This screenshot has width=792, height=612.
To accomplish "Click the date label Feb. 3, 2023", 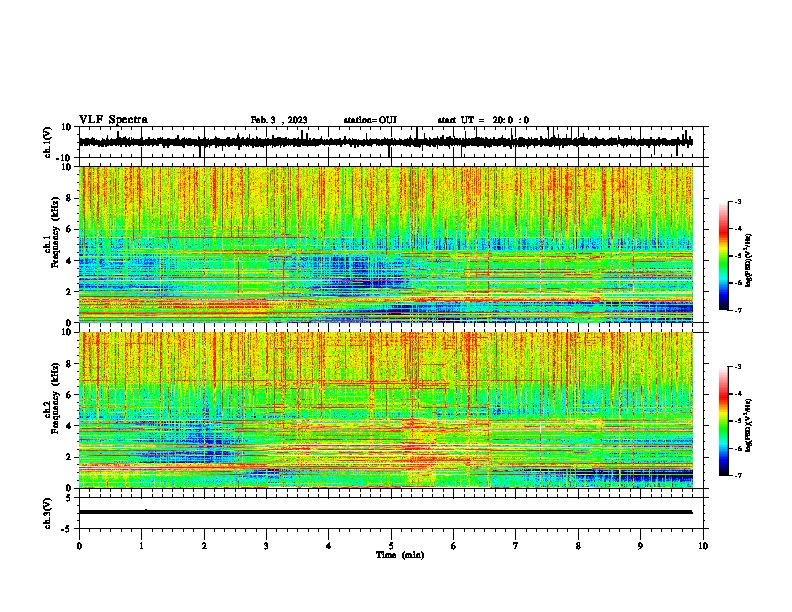I will click(x=279, y=120).
